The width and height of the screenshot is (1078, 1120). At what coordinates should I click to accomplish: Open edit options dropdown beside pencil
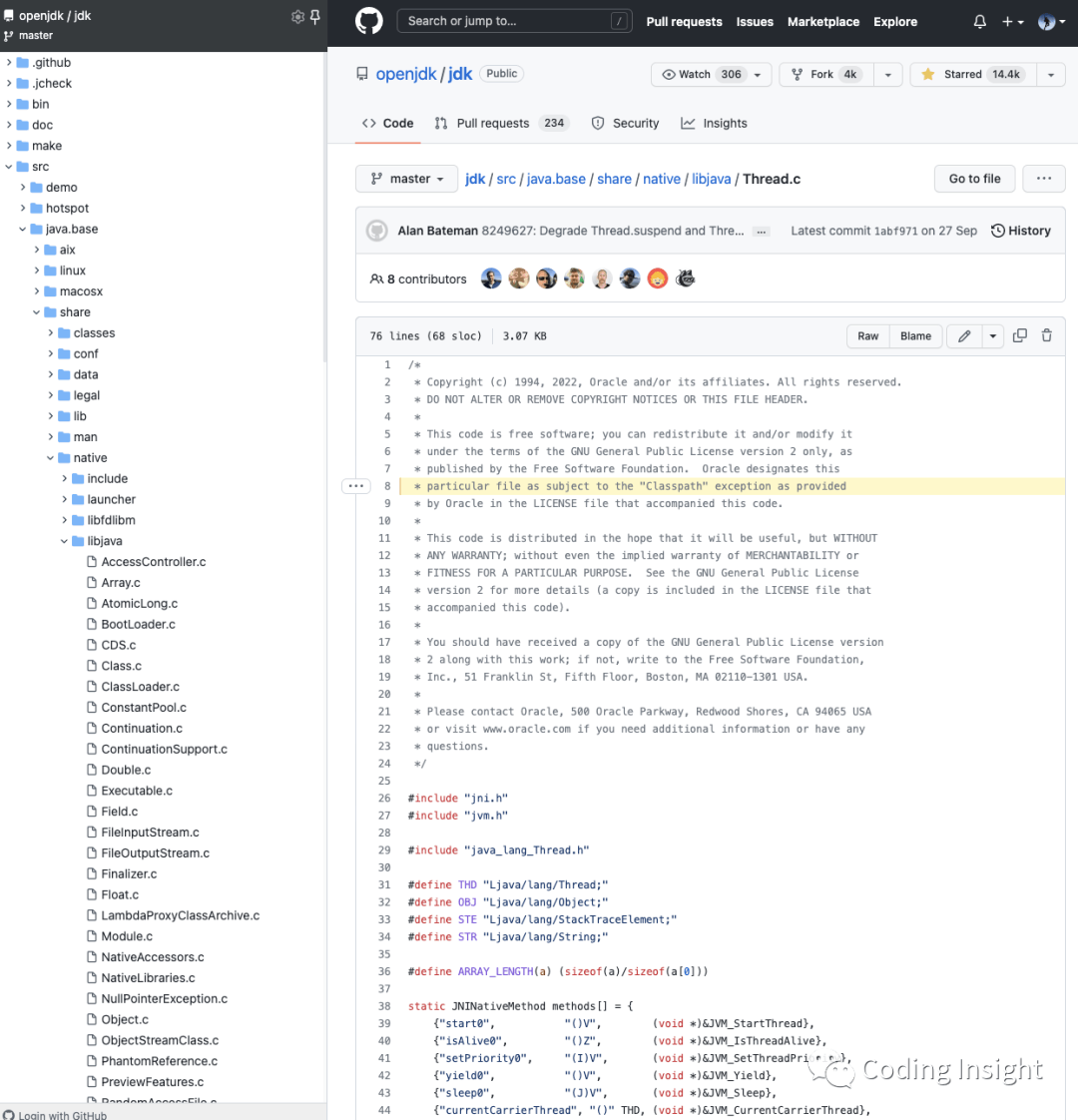992,335
